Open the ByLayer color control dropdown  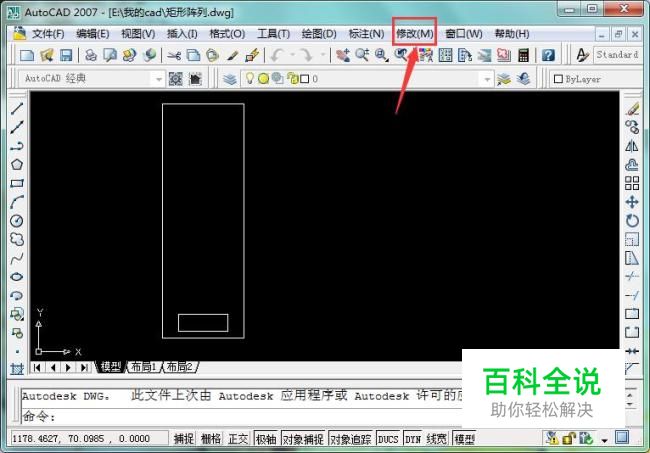(599, 79)
